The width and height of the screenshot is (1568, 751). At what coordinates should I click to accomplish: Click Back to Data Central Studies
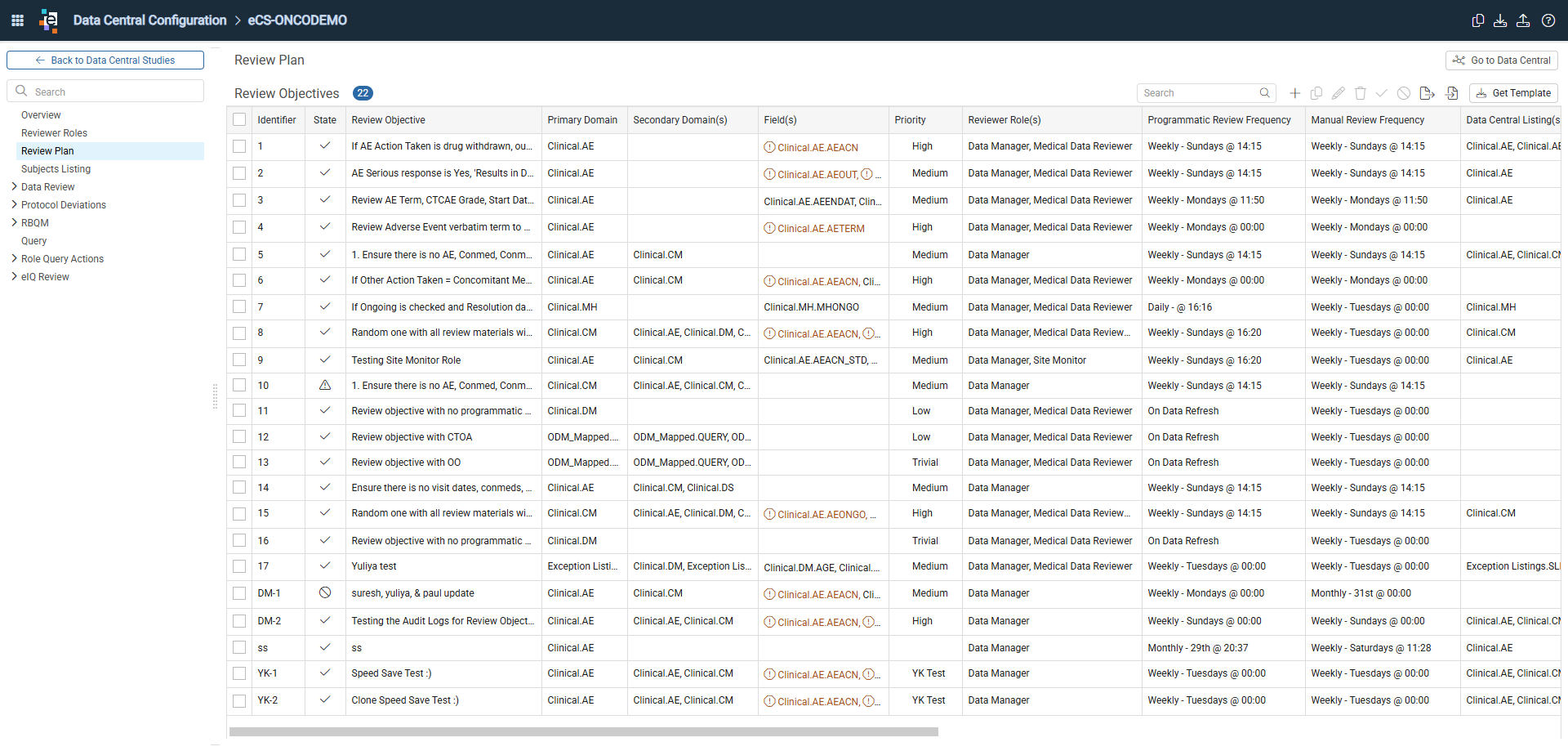(x=105, y=60)
